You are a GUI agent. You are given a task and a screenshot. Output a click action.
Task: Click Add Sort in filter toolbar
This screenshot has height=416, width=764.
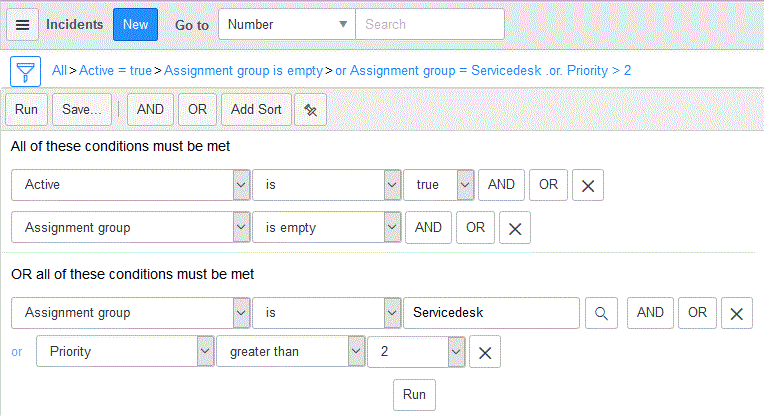pyautogui.click(x=256, y=110)
